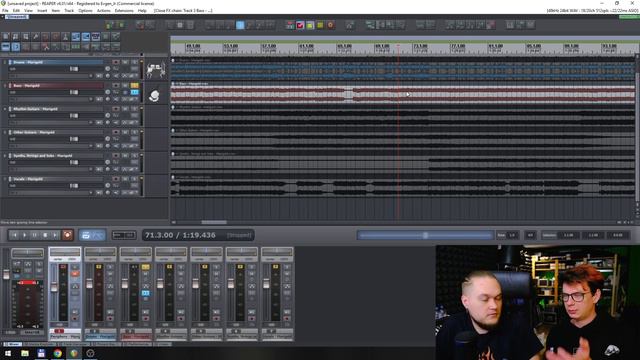
Task: Open input dropdown on Vocals track
Action: [91, 192]
